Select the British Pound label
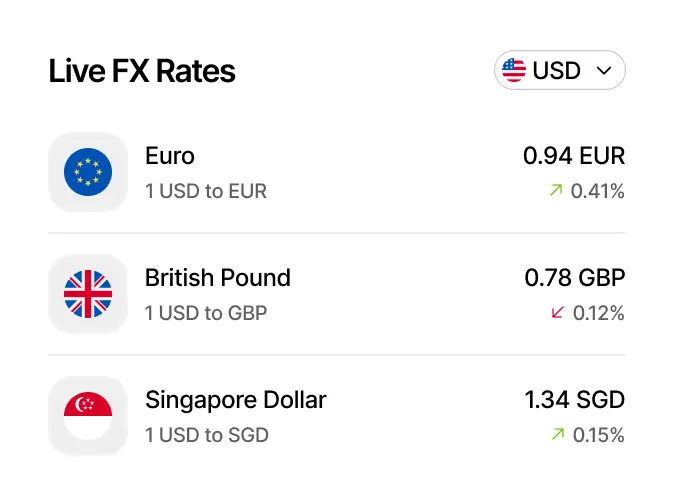Viewport: 674px width, 504px height. click(x=218, y=278)
